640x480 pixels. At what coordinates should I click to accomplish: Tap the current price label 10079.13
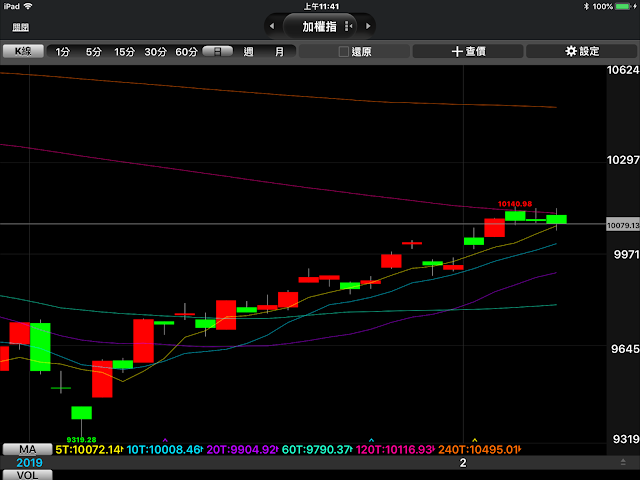(x=623, y=225)
